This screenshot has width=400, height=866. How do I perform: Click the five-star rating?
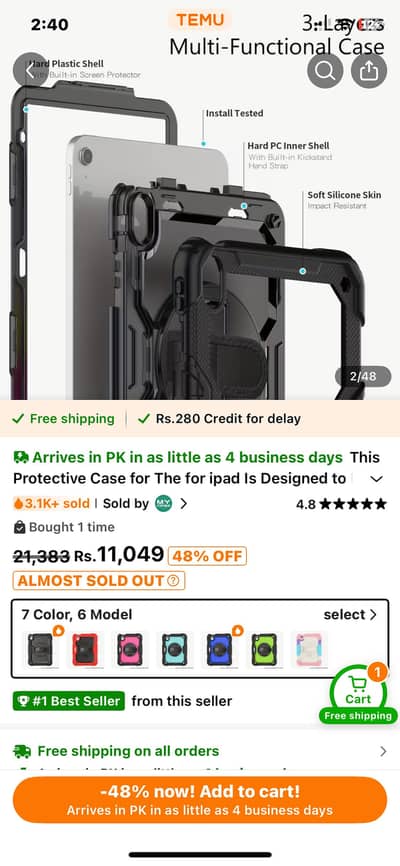pyautogui.click(x=353, y=504)
